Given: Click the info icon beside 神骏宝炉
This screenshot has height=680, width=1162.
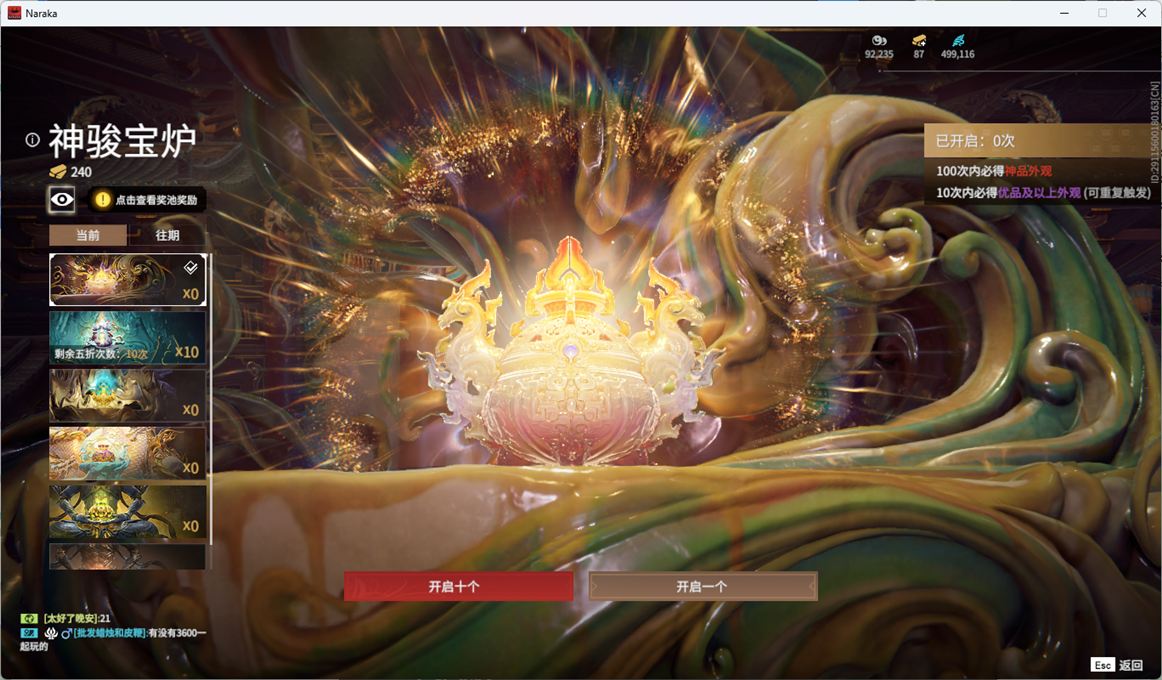Looking at the screenshot, I should coord(32,139).
